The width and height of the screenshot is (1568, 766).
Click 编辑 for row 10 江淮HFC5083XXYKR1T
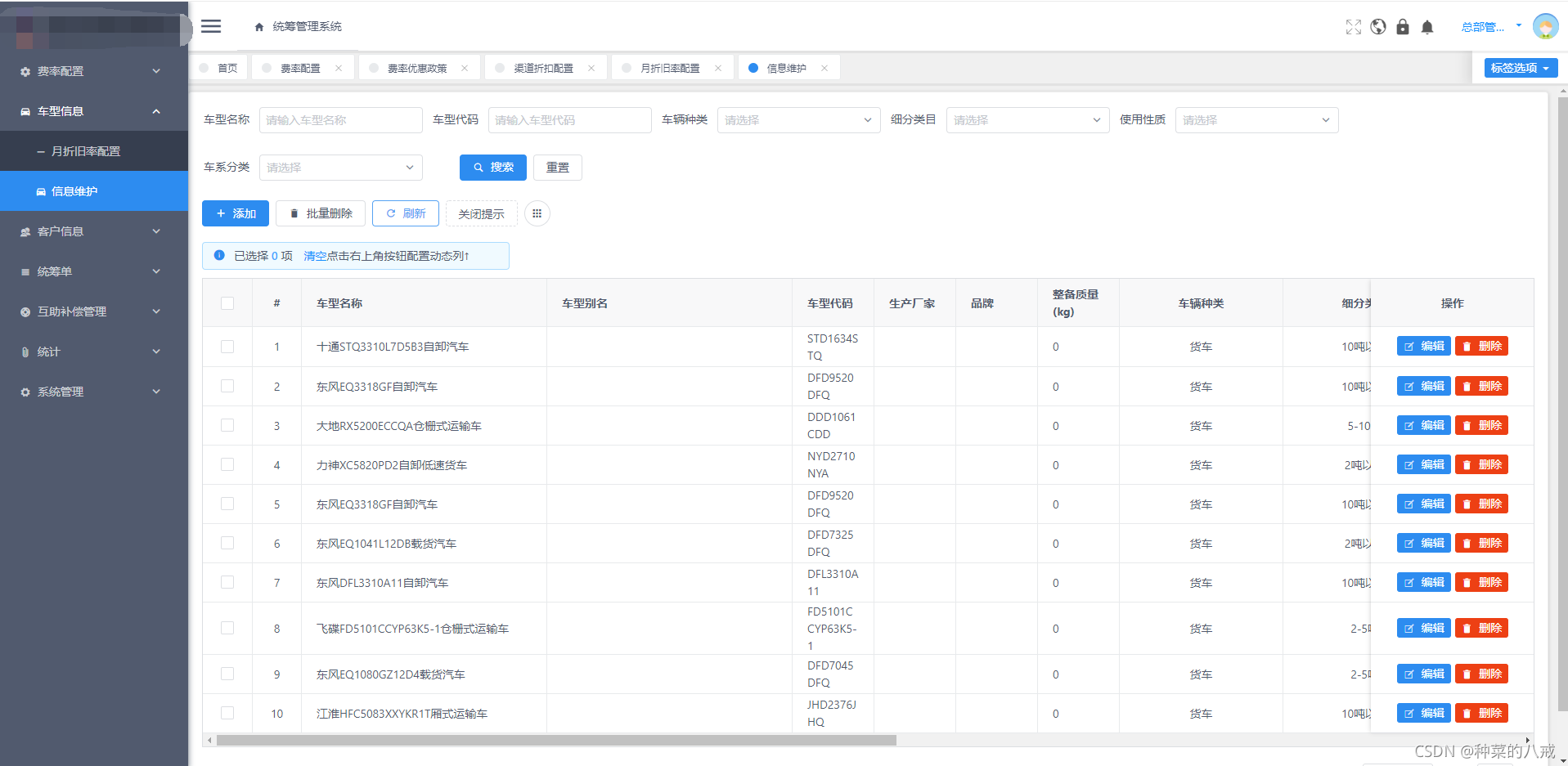tap(1424, 713)
